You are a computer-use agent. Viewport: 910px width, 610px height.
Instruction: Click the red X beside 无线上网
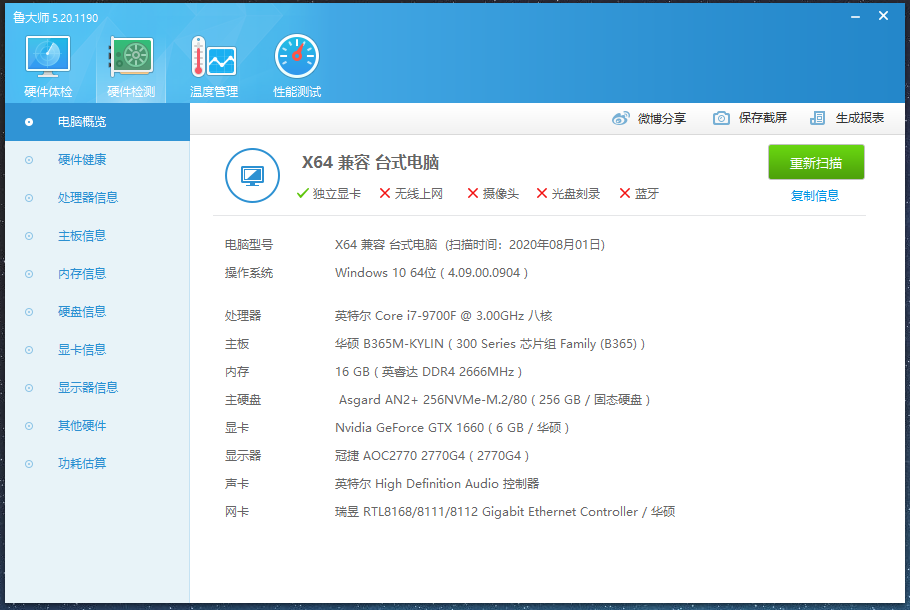pyautogui.click(x=385, y=193)
